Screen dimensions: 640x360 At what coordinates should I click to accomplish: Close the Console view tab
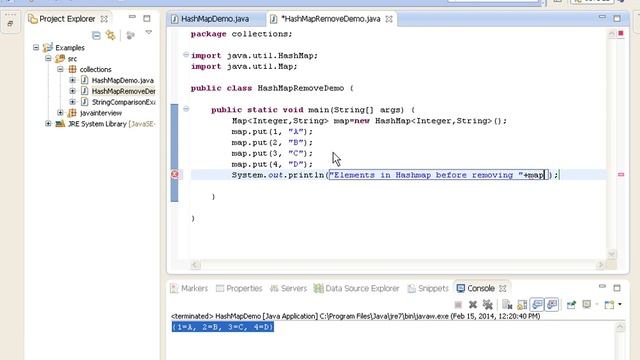[503, 288]
